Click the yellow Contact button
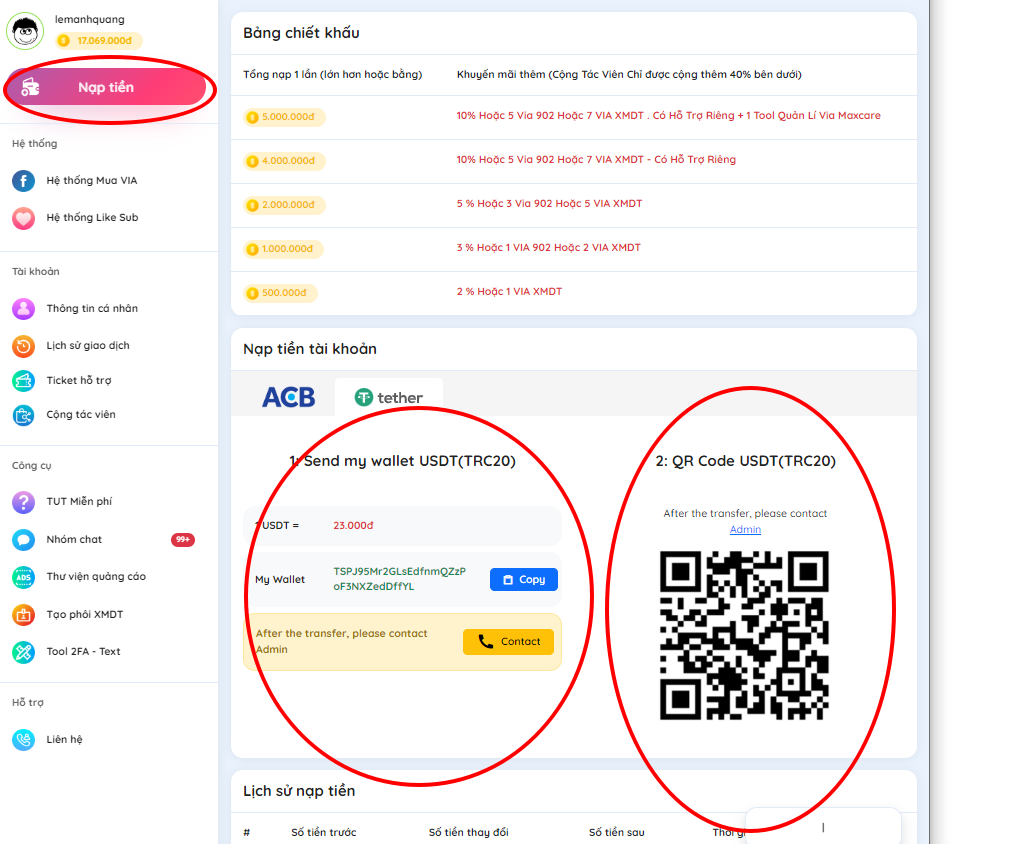The width and height of the screenshot is (1031, 844). (x=508, y=642)
